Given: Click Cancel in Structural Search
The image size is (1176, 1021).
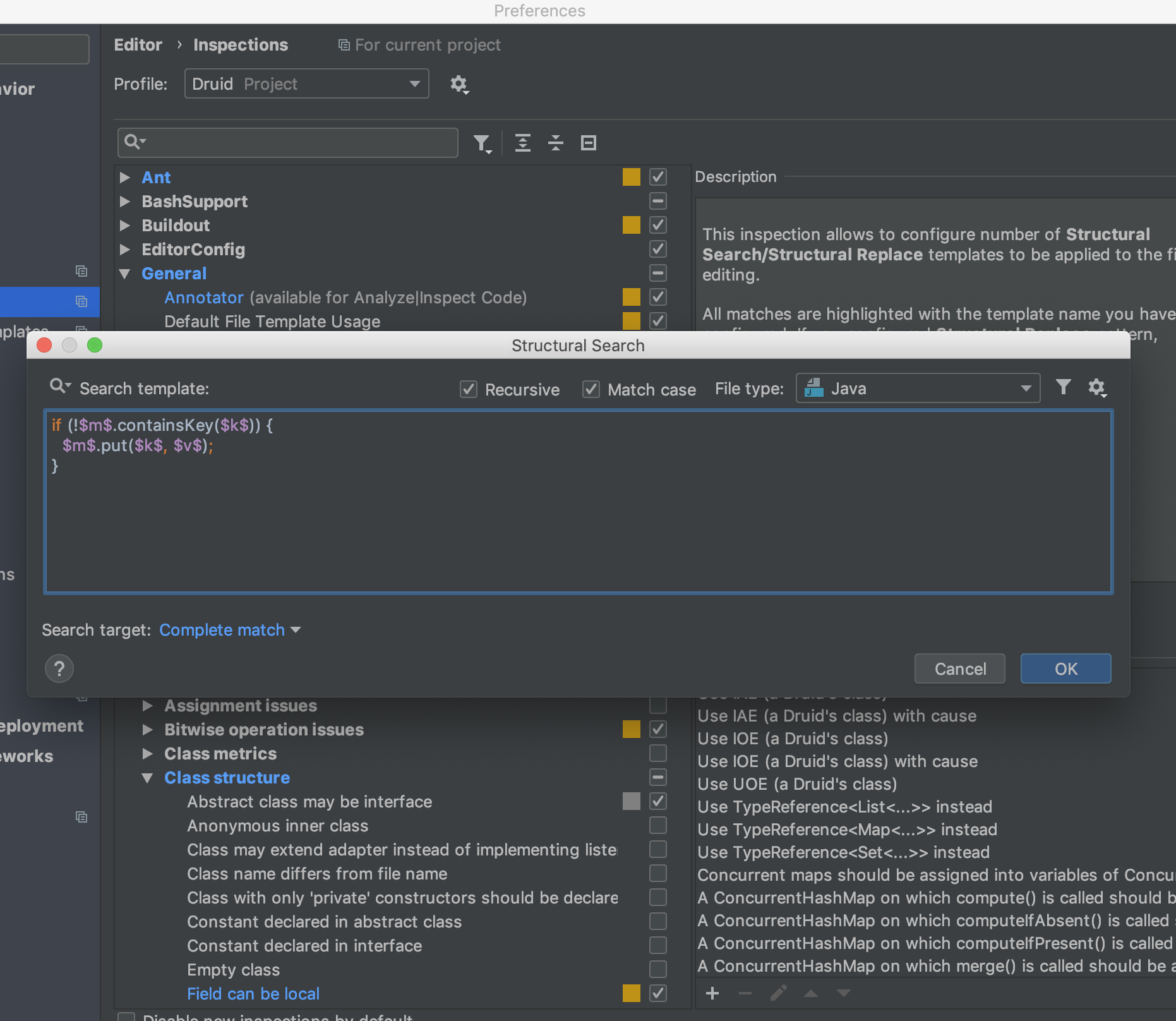Looking at the screenshot, I should [x=960, y=668].
